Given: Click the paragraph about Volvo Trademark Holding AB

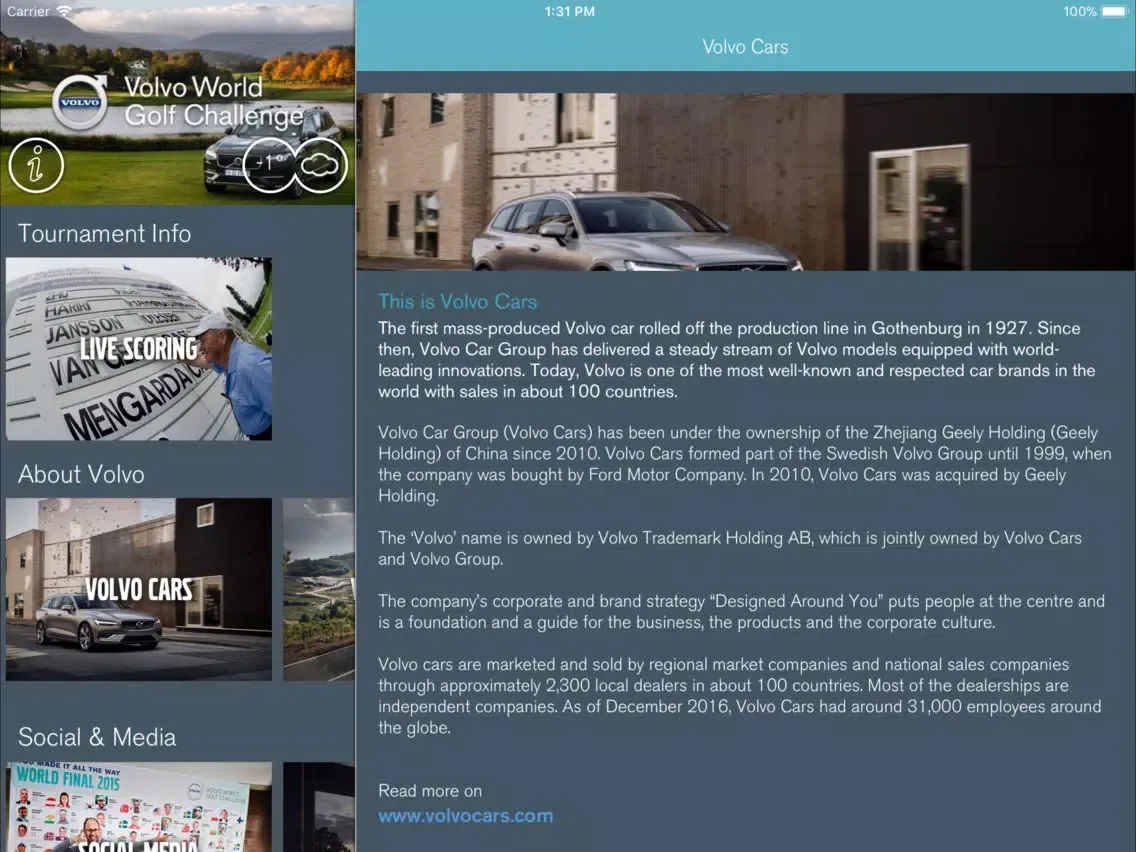Looking at the screenshot, I should pos(730,548).
